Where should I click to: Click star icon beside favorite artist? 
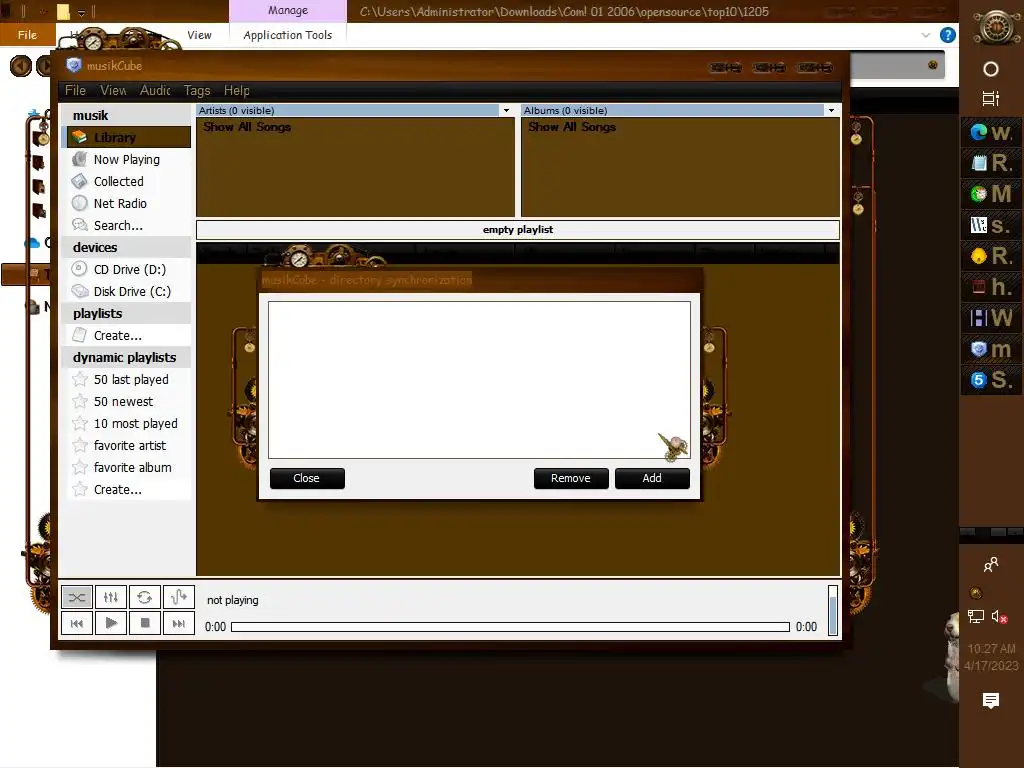tap(80, 445)
